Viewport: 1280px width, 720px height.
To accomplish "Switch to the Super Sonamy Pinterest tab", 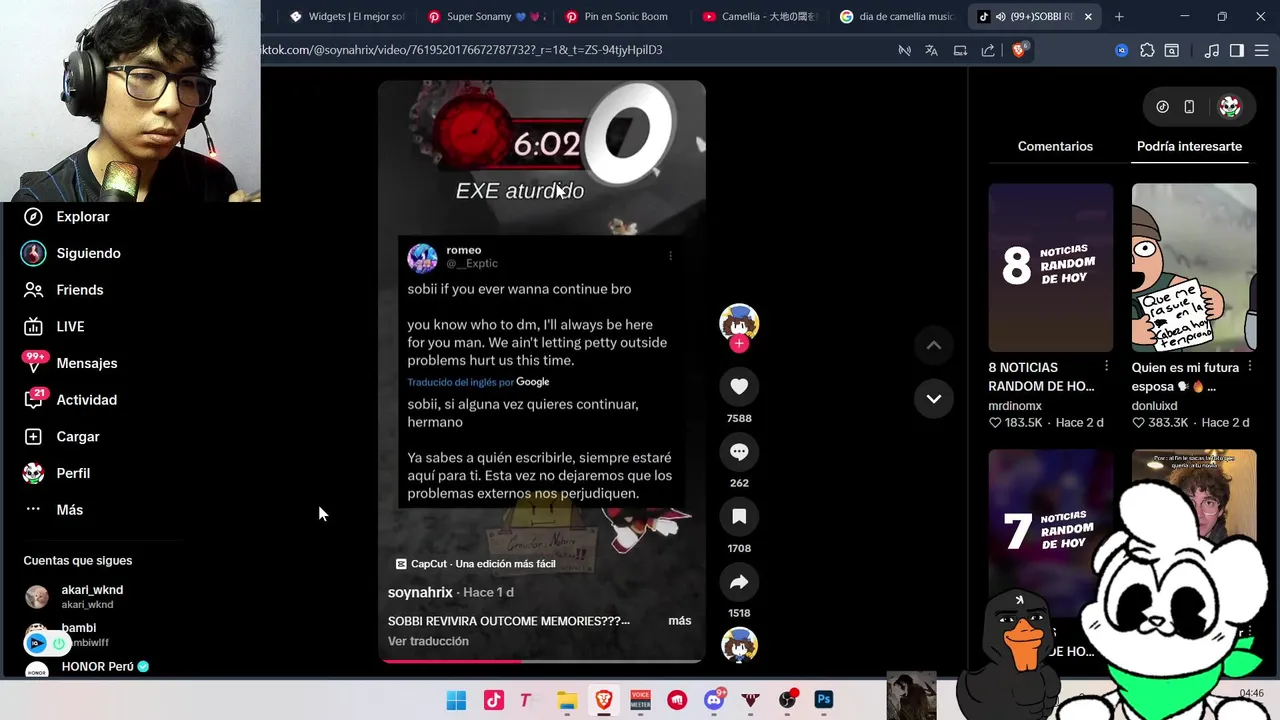I will coord(486,17).
